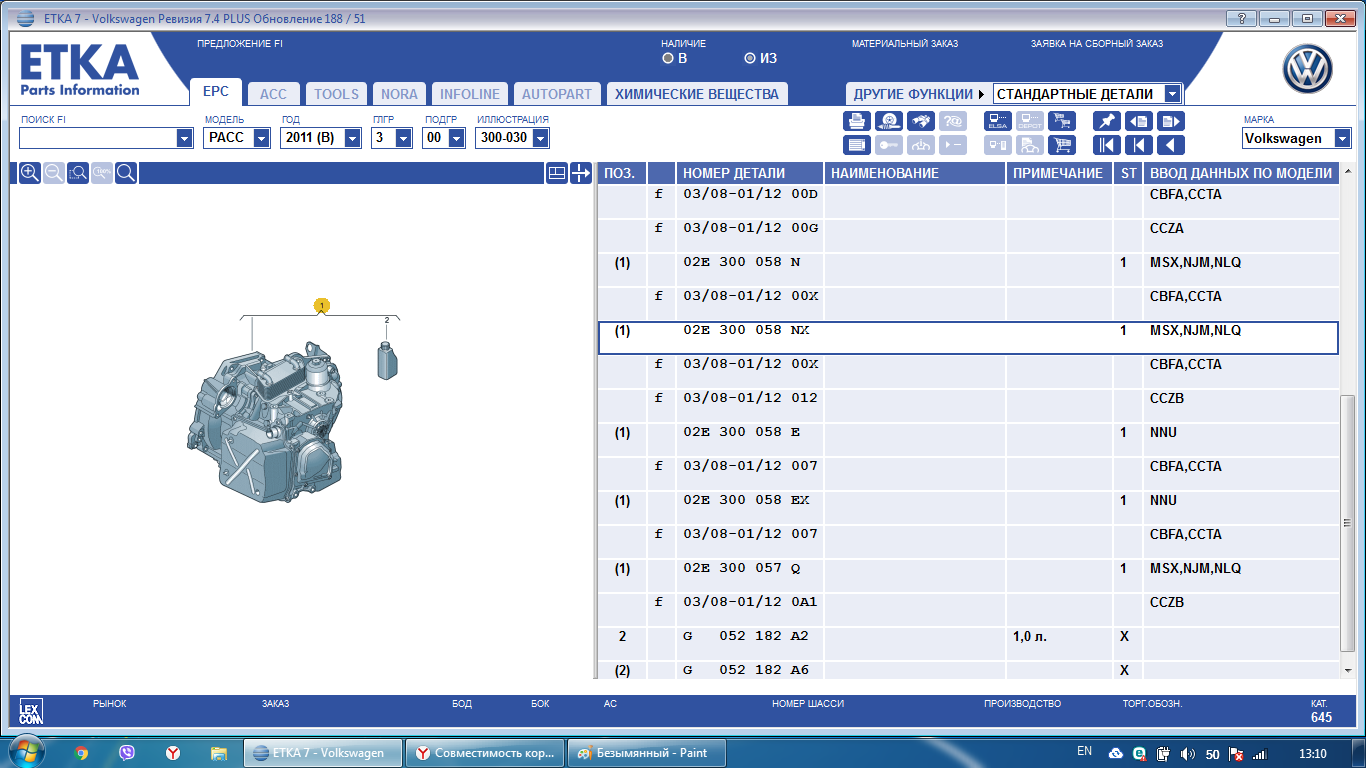This screenshot has width=1366, height=768.
Task: Click the Поиск FI input field
Action: point(98,138)
